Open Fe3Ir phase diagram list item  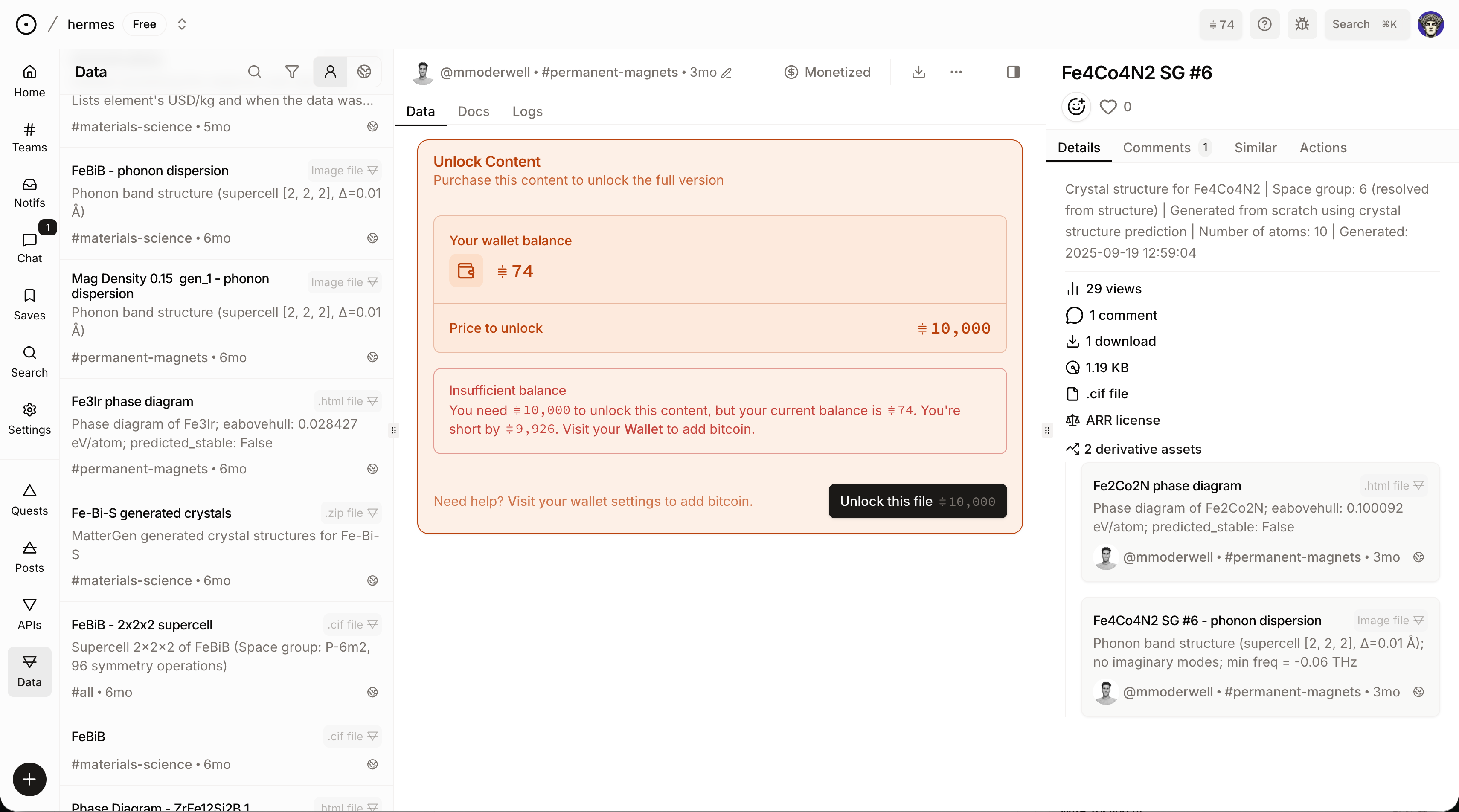coord(227,434)
